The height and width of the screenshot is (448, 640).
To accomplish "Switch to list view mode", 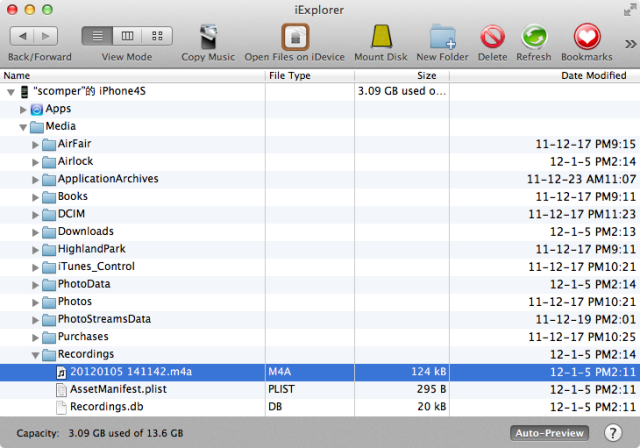I will click(x=97, y=36).
